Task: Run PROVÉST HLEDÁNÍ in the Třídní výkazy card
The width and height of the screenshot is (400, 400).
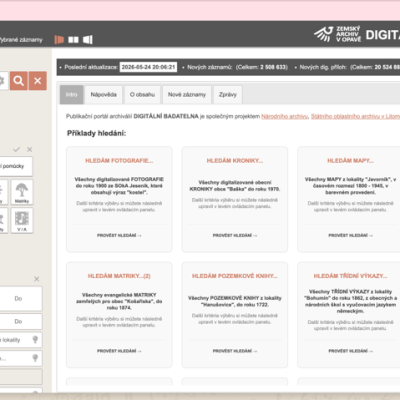Action: click(x=350, y=351)
